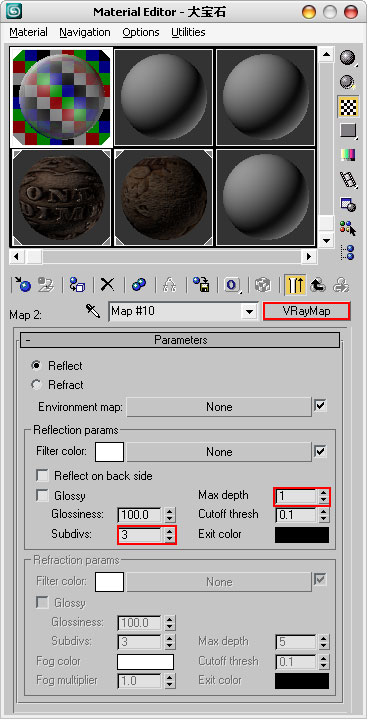Enable Glossy checkbox in Reflection params
Image resolution: width=368 pixels, height=720 pixels.
[43, 496]
